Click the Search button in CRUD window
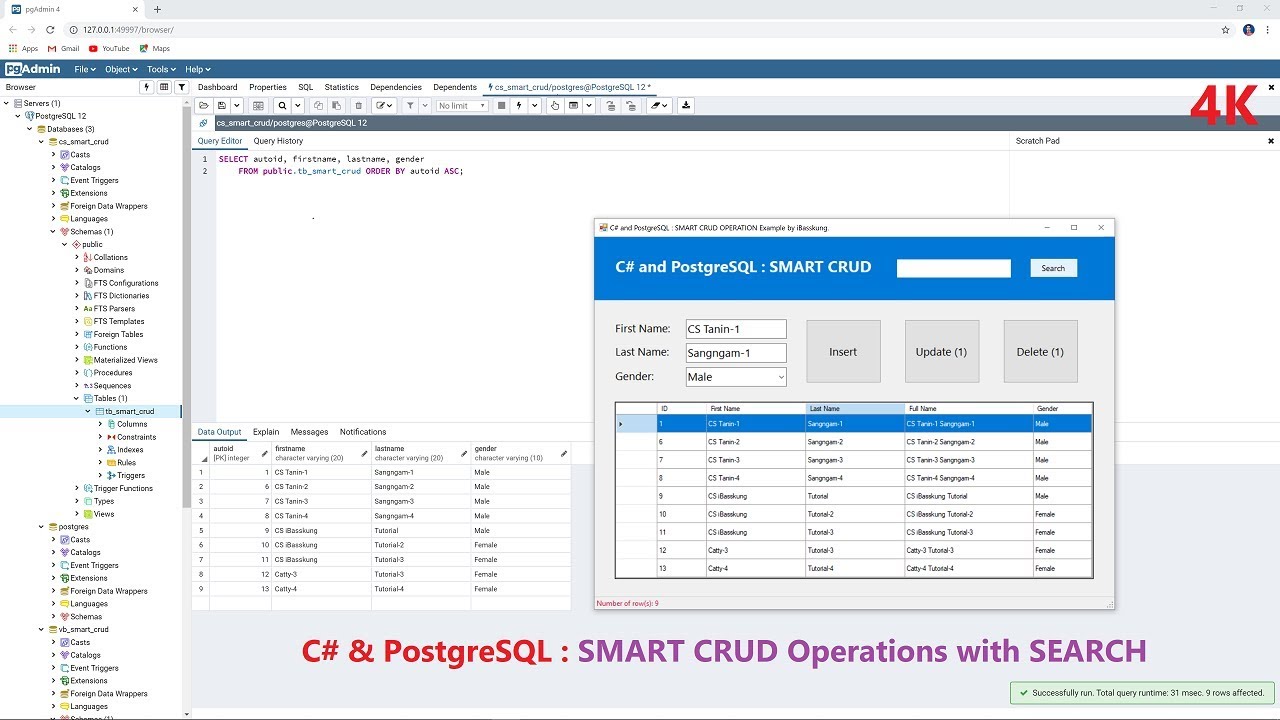 [1053, 268]
